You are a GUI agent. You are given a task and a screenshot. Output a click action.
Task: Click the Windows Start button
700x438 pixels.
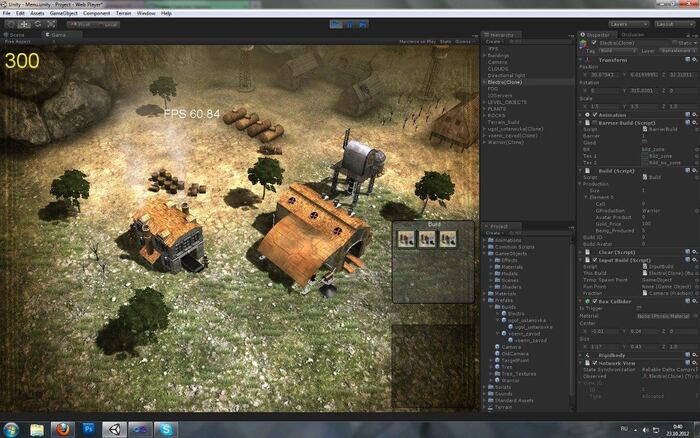click(x=11, y=430)
